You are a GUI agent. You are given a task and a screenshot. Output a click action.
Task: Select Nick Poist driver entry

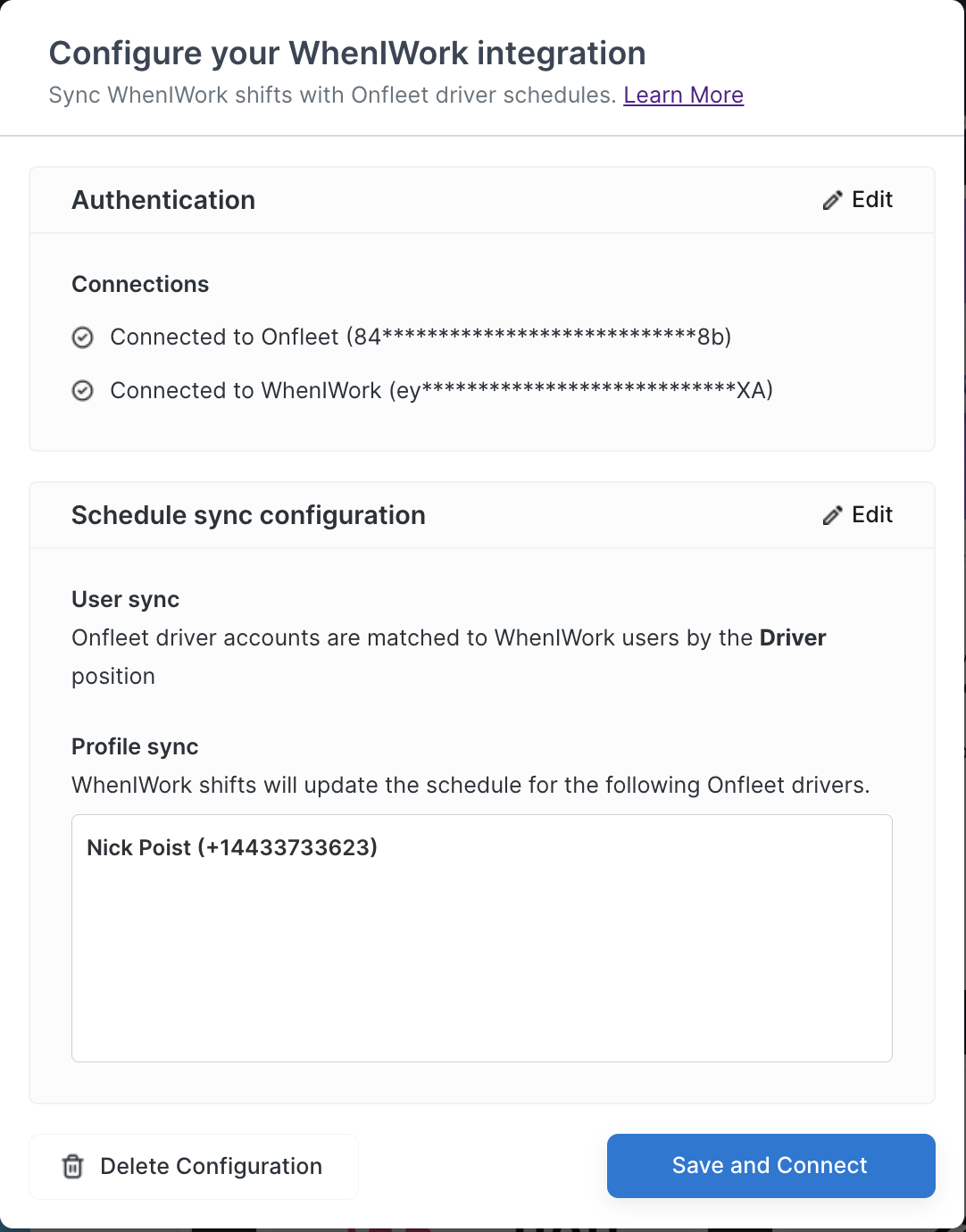click(x=232, y=847)
